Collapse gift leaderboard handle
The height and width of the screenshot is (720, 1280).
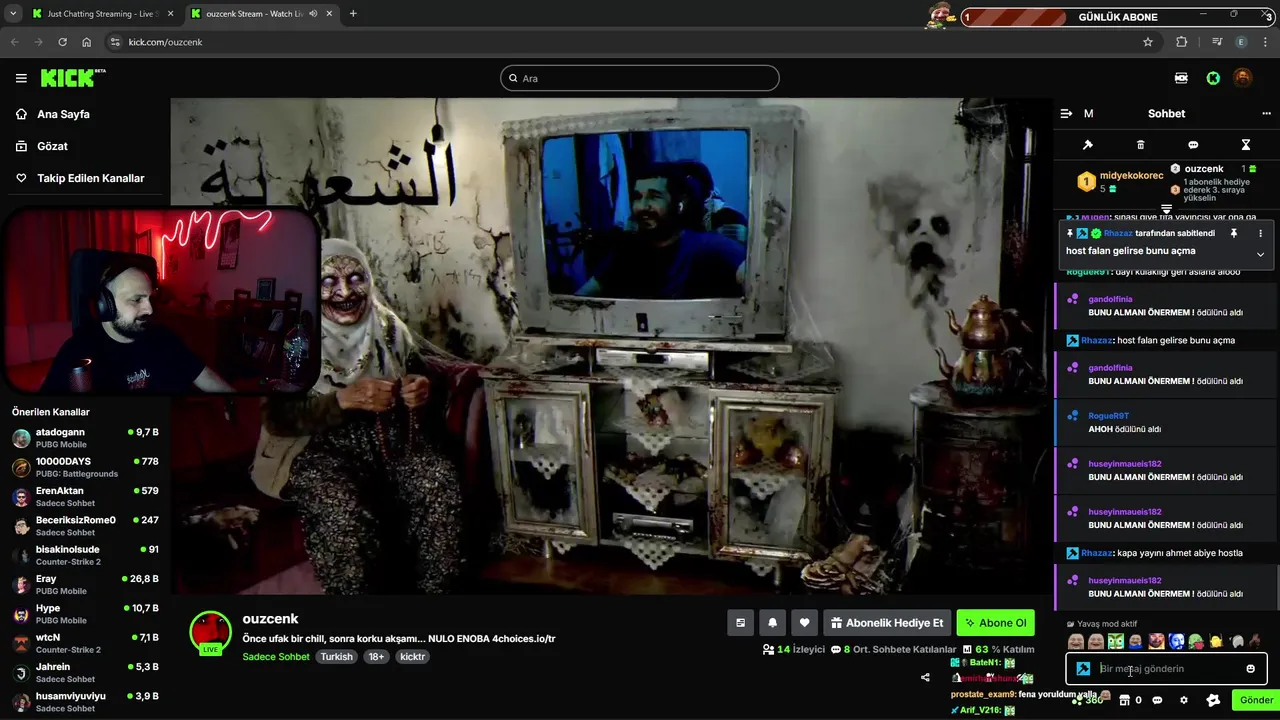pos(1166,209)
